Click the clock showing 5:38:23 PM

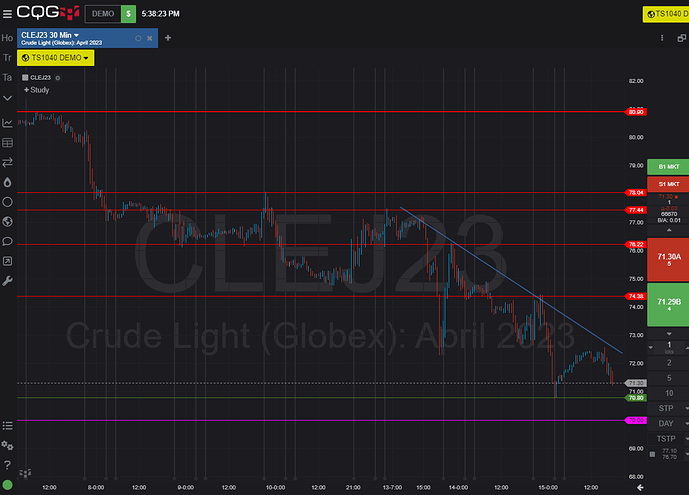pos(160,14)
